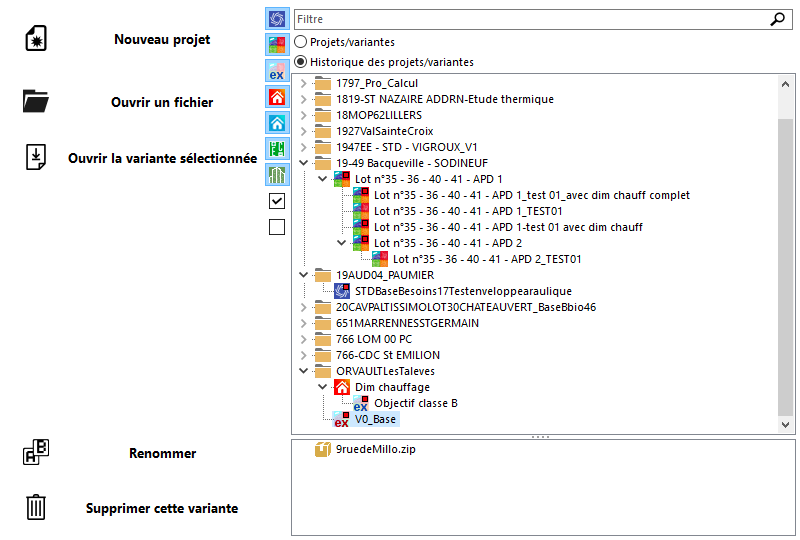Click the tree's vertical scrollbar down arrow

[785, 425]
